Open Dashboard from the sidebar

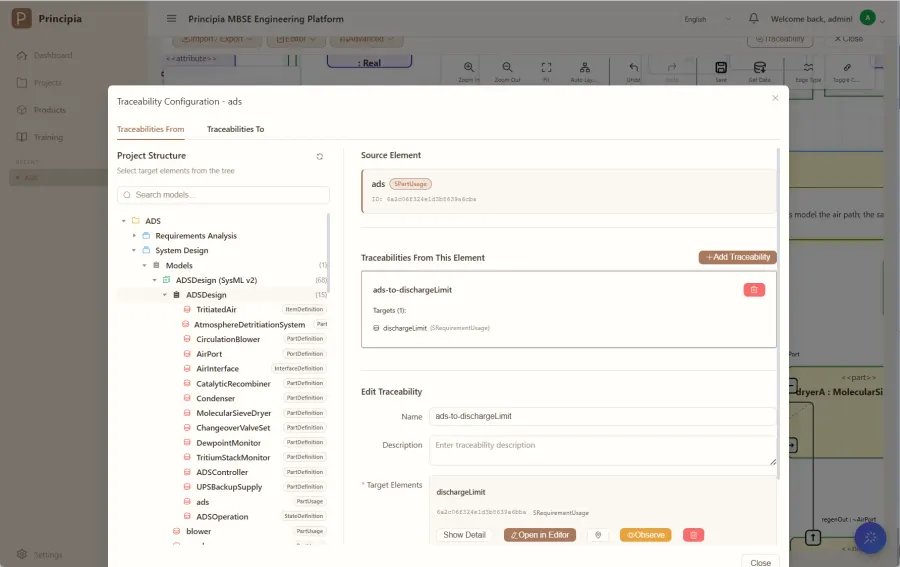tap(53, 55)
